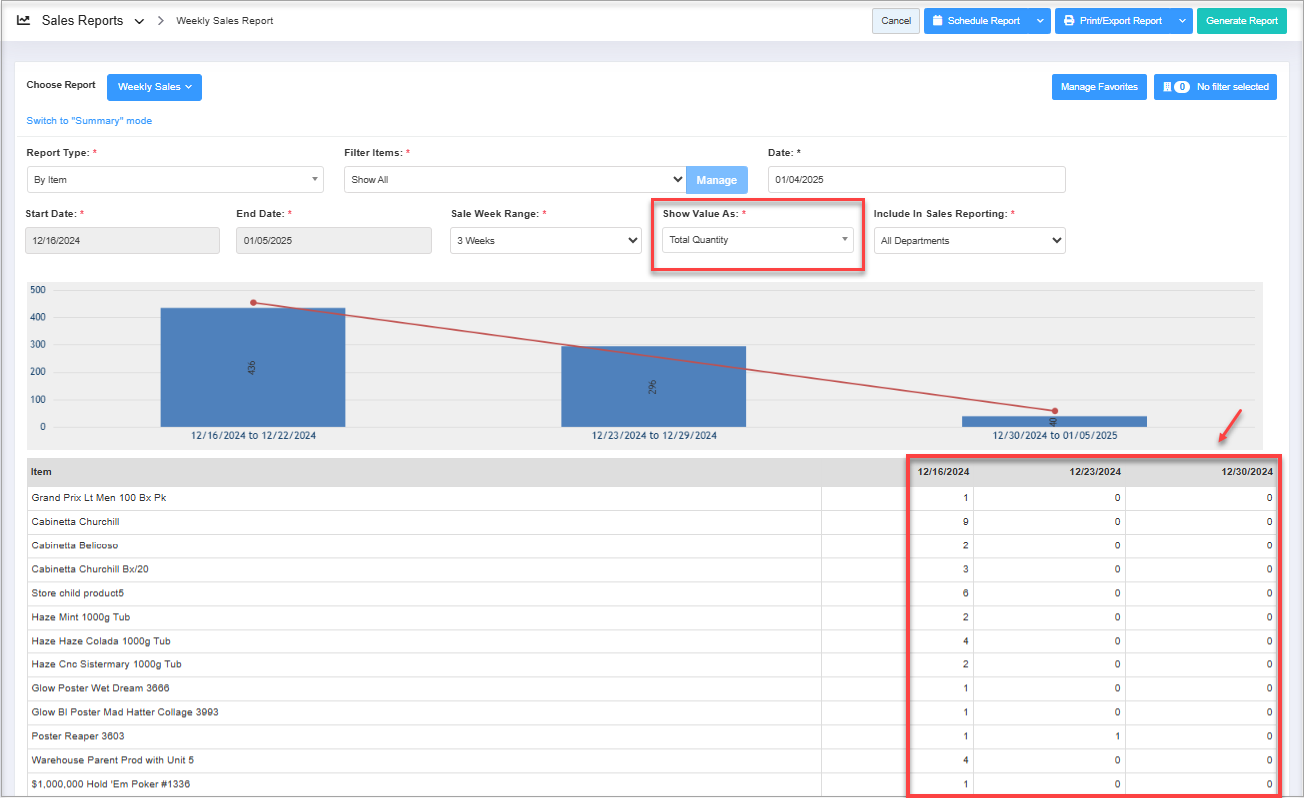The image size is (1304, 798).
Task: Select the Glow Poster Wet Dream 3666 item
Action: (x=101, y=689)
